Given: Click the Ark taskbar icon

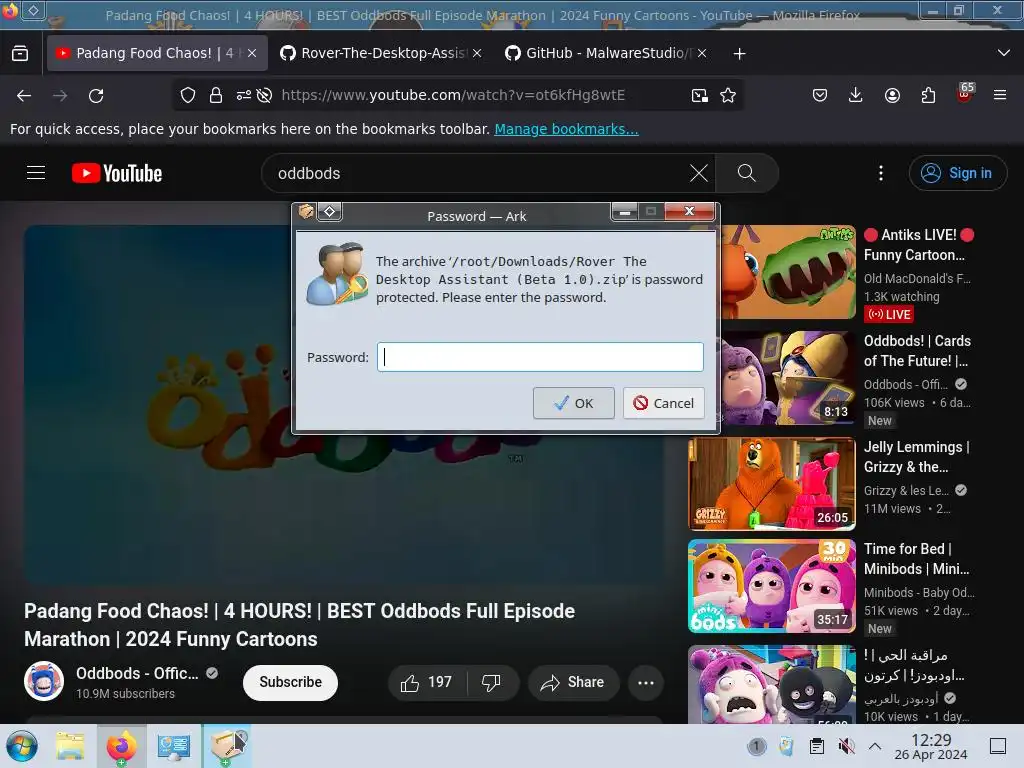Looking at the screenshot, I should [227, 746].
